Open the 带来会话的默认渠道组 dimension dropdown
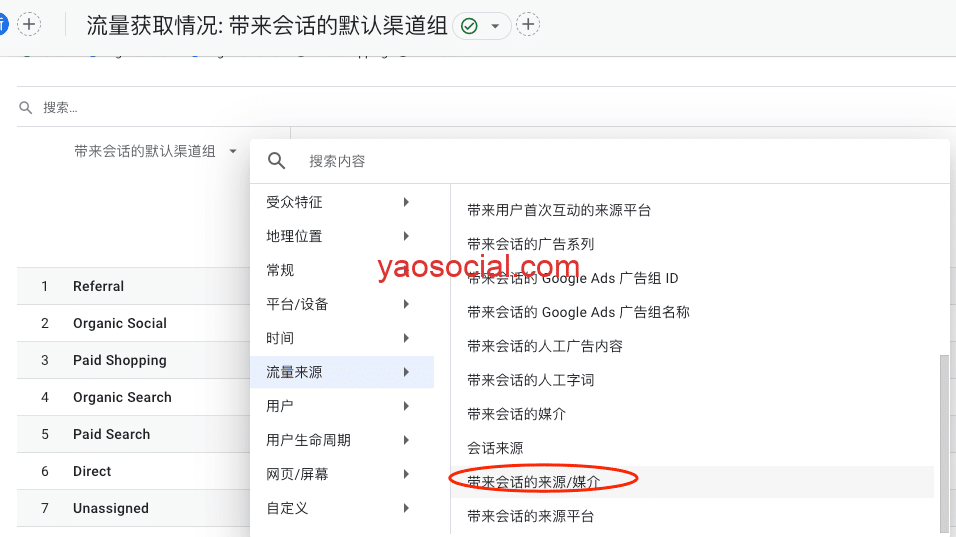956x537 pixels. tap(155, 152)
